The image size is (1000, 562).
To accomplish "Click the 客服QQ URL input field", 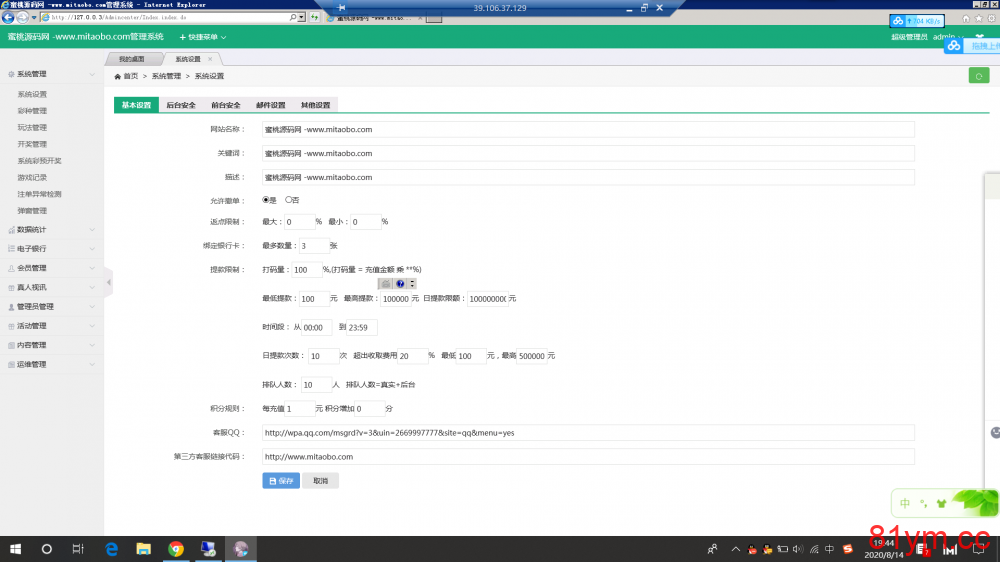I will [x=588, y=433].
